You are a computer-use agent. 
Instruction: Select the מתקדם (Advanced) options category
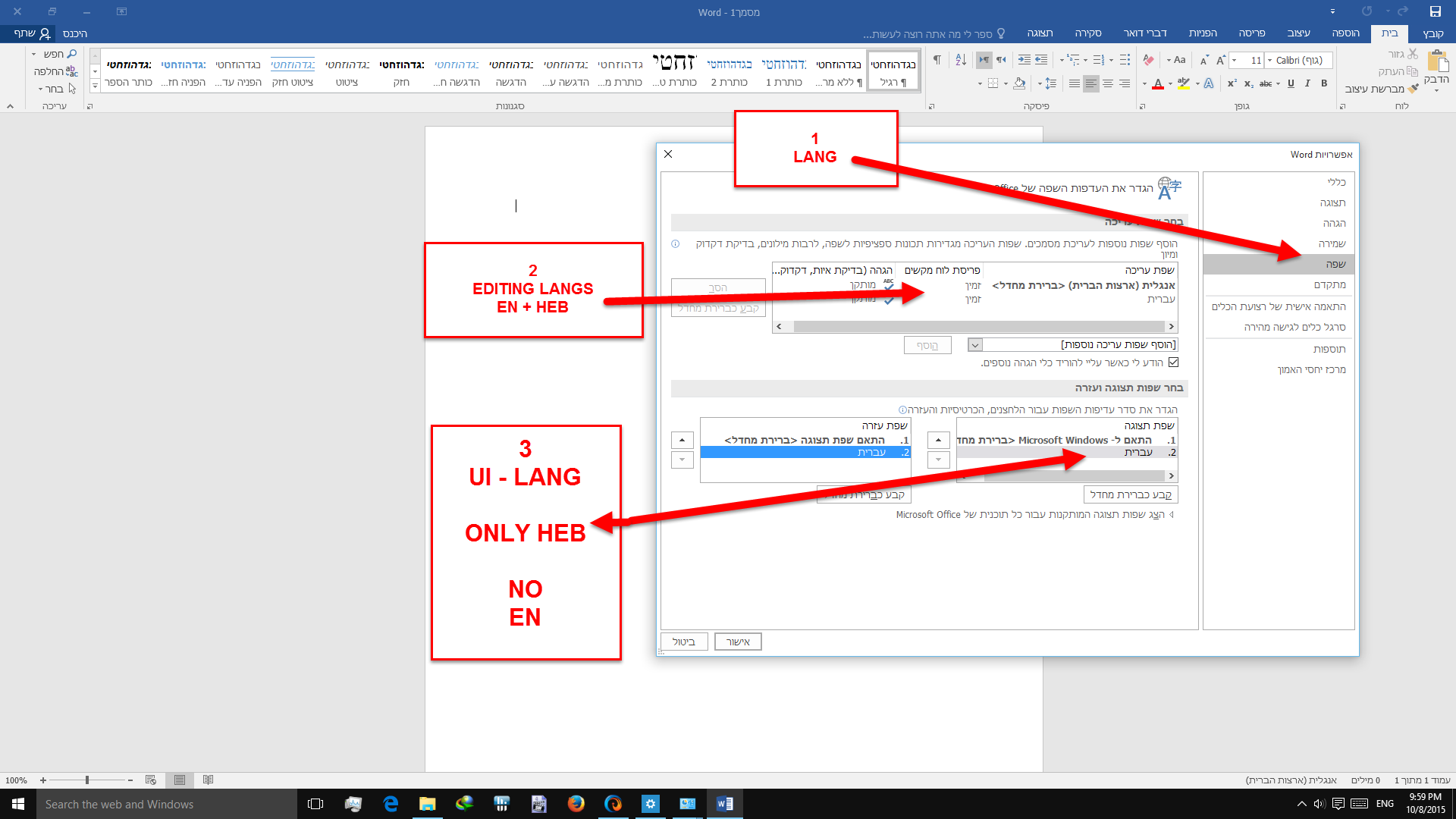point(1329,285)
